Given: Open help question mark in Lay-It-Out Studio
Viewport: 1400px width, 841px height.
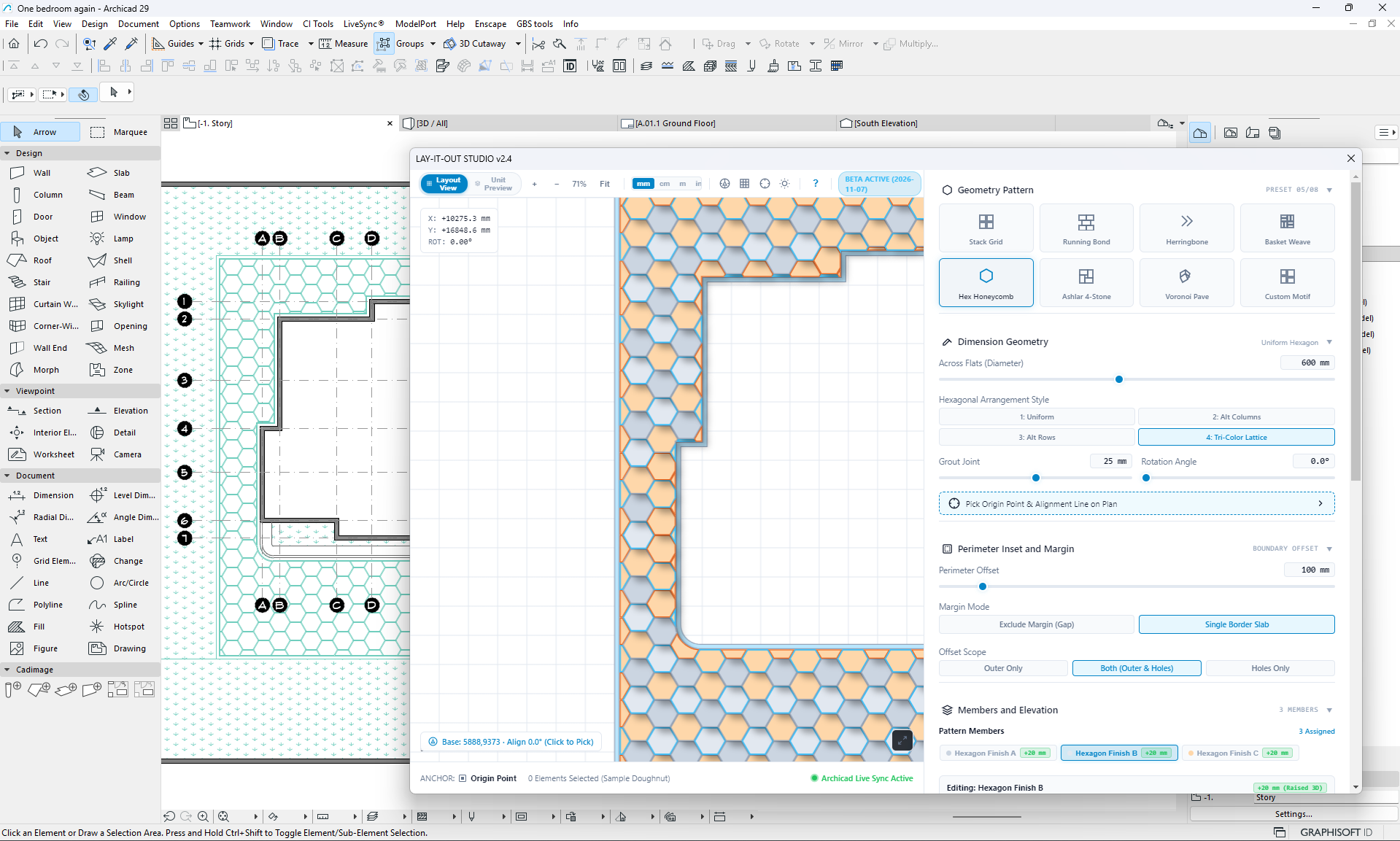Looking at the screenshot, I should click(816, 184).
